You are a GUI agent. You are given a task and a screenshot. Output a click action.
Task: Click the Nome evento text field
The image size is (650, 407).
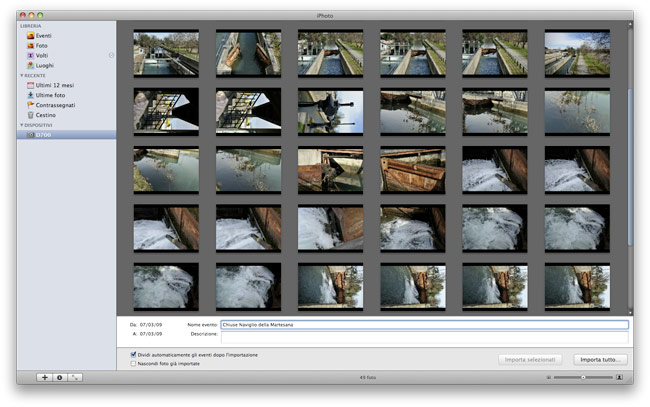(424, 325)
